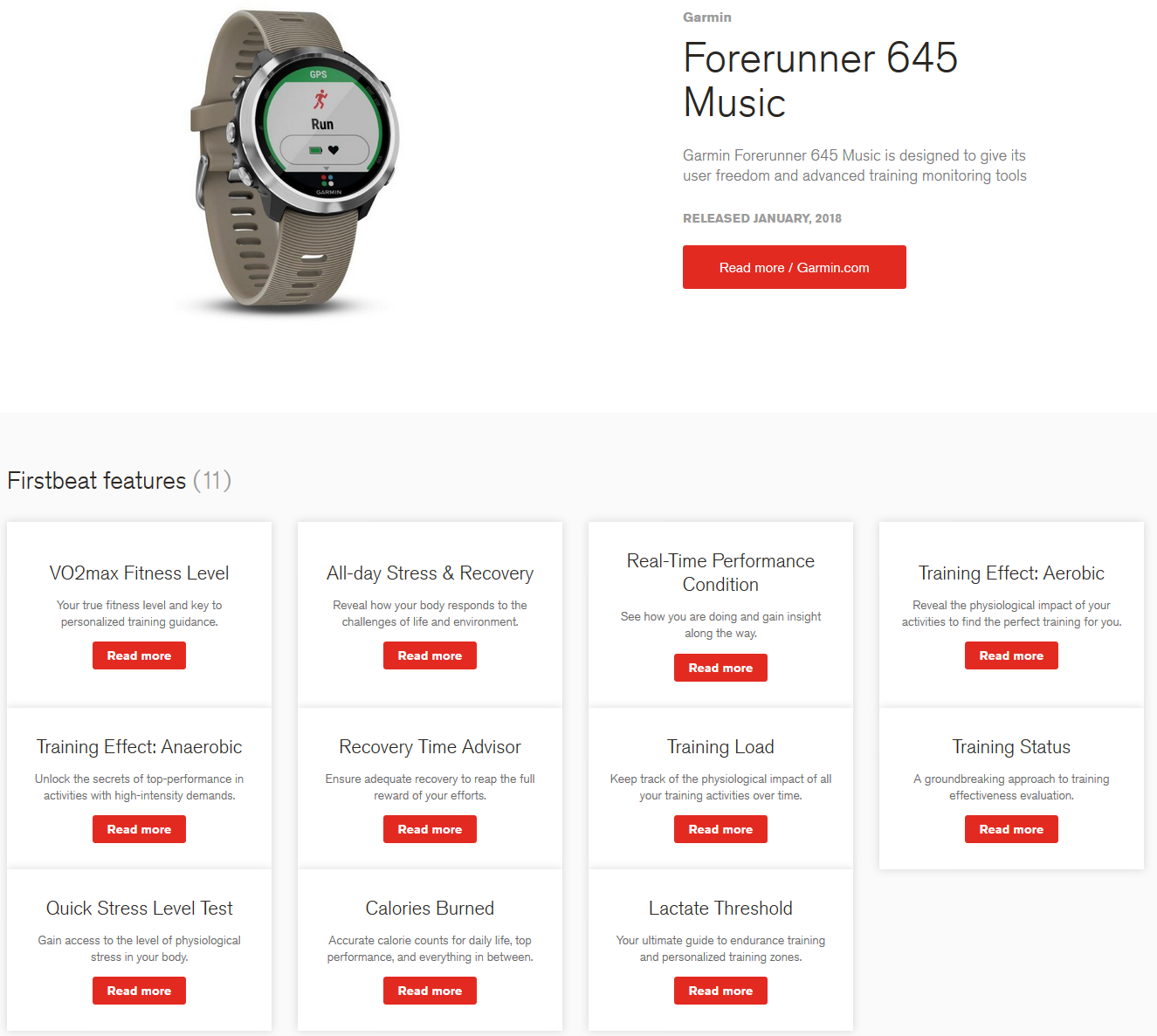Click Read more under Lactate Threshold
1157x1036 pixels.
pos(720,991)
